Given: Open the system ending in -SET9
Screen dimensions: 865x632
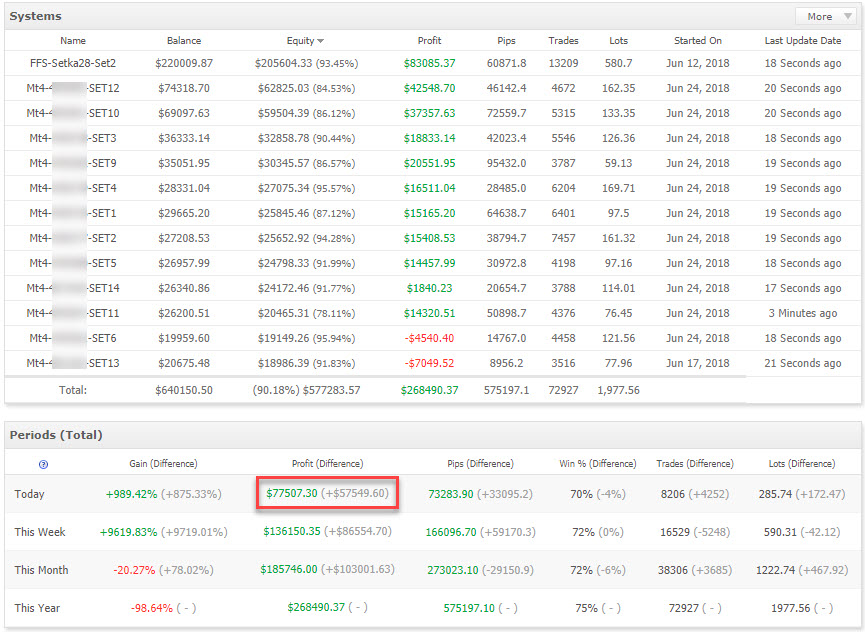Looking at the screenshot, I should (73, 163).
